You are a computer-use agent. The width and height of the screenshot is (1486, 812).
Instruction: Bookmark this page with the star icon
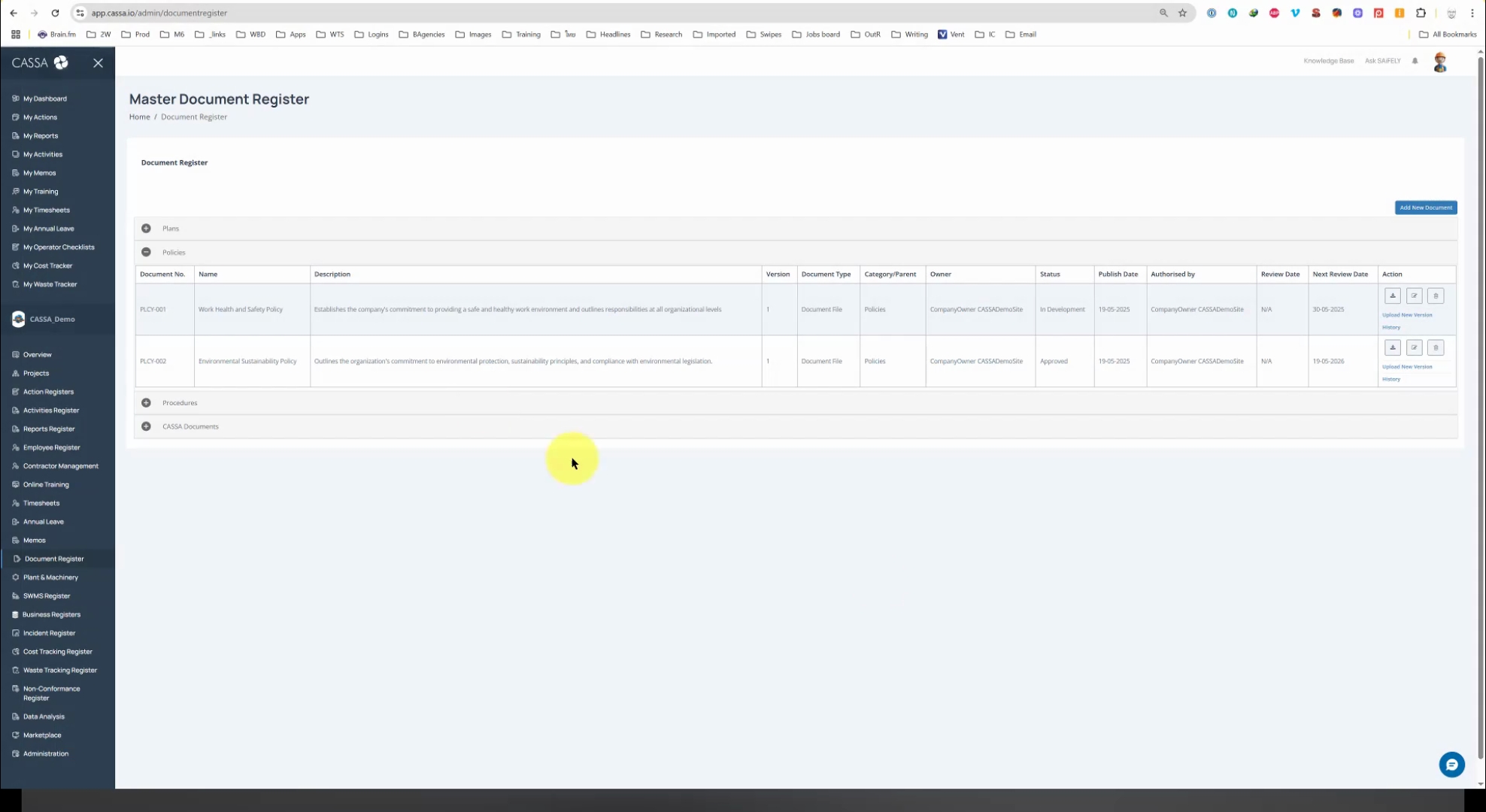pos(1182,13)
